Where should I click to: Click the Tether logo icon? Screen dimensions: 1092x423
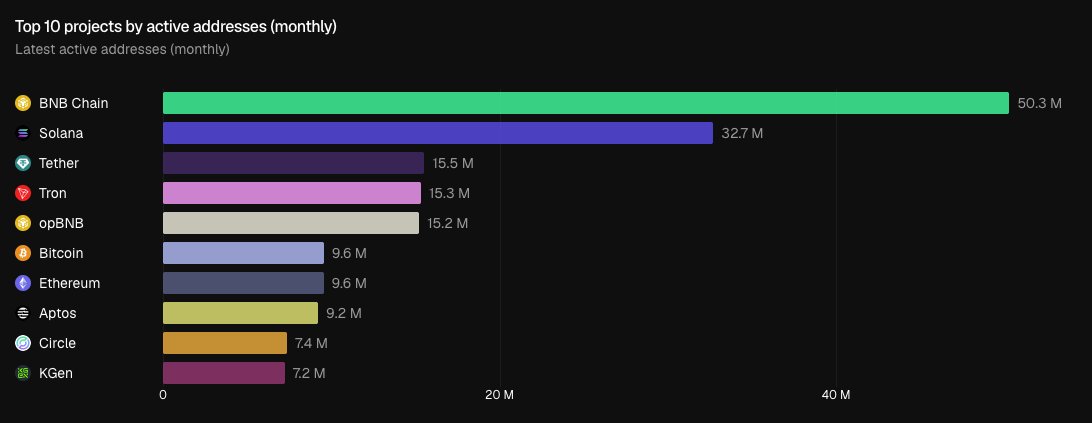pyautogui.click(x=23, y=163)
